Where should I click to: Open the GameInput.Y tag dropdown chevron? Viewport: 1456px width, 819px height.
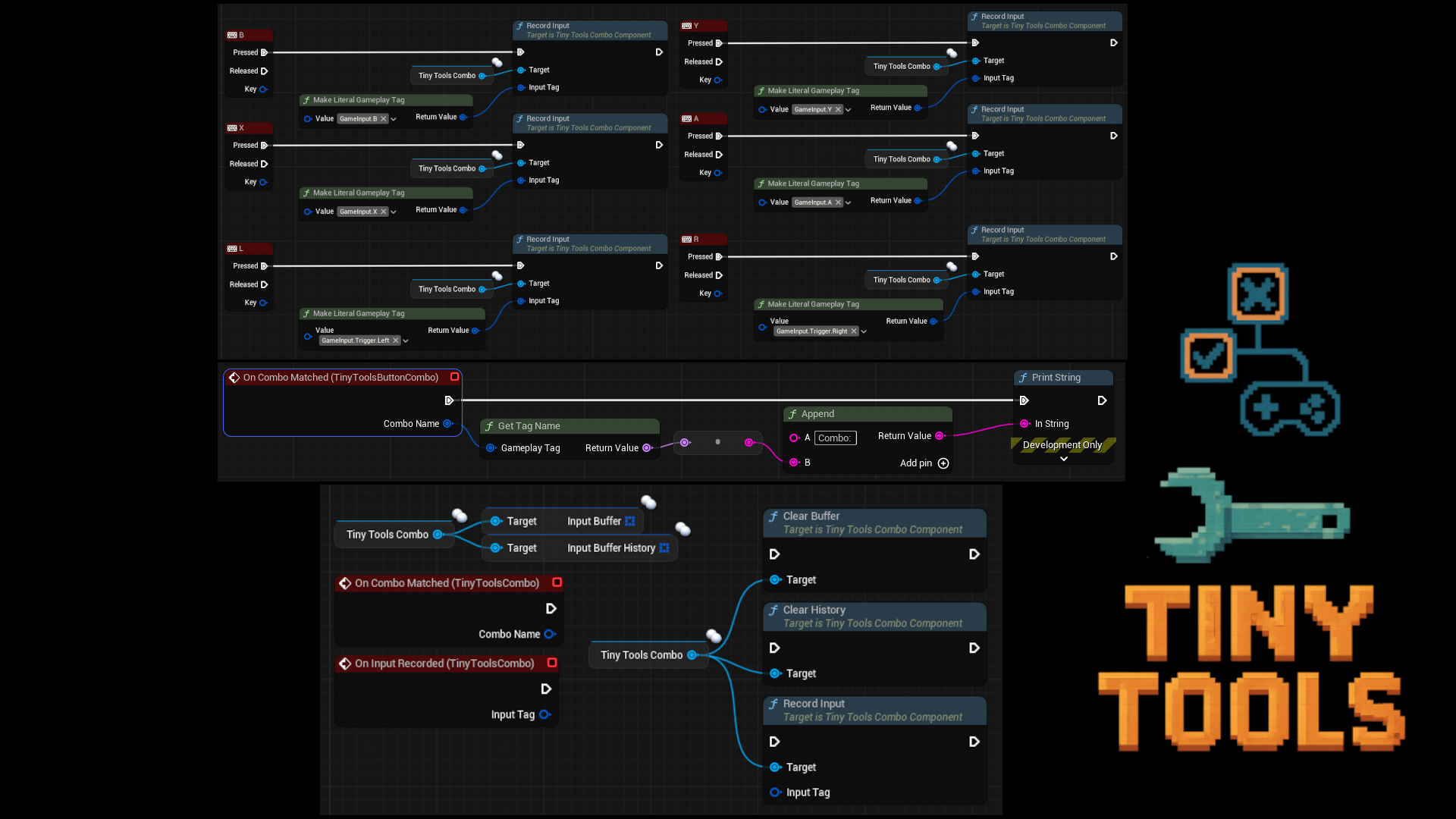click(848, 110)
